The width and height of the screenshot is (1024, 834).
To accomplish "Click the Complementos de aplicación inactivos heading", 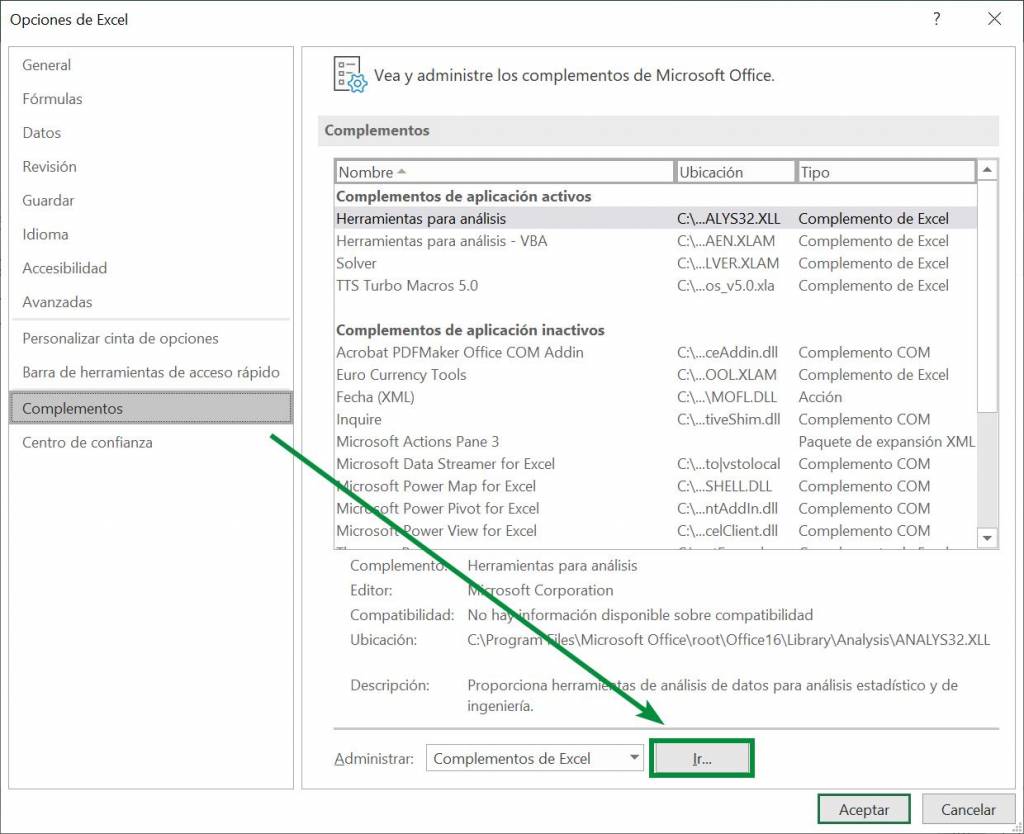I will click(x=470, y=330).
